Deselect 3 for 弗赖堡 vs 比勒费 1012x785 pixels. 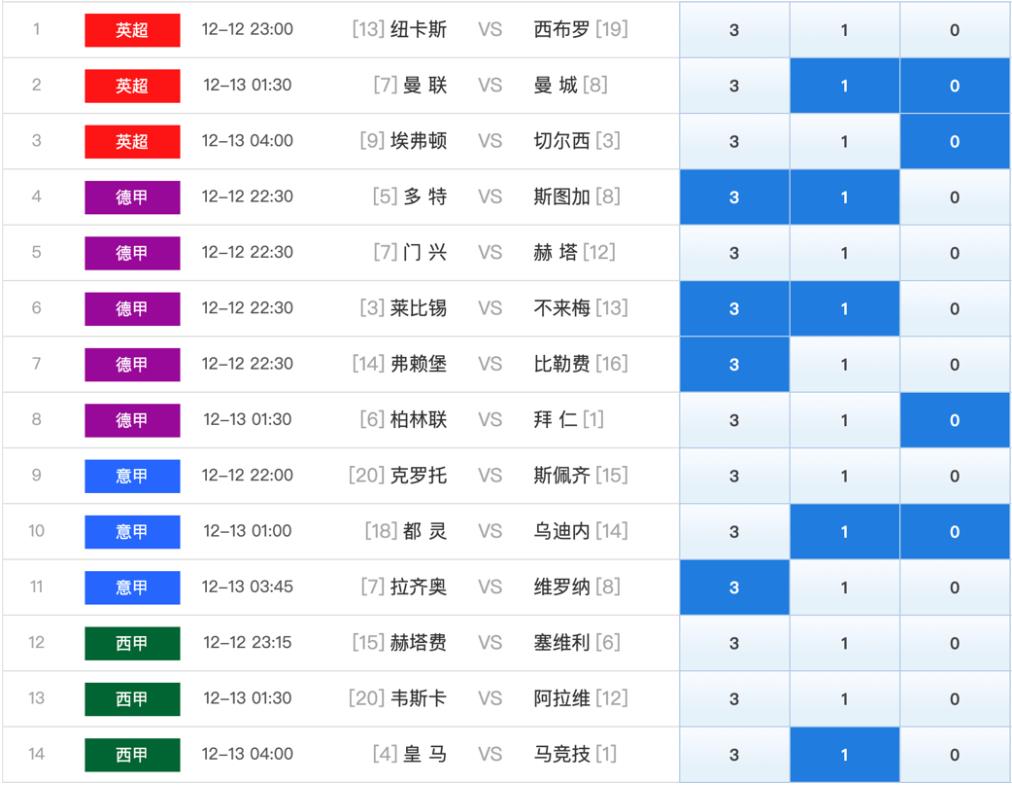point(734,364)
